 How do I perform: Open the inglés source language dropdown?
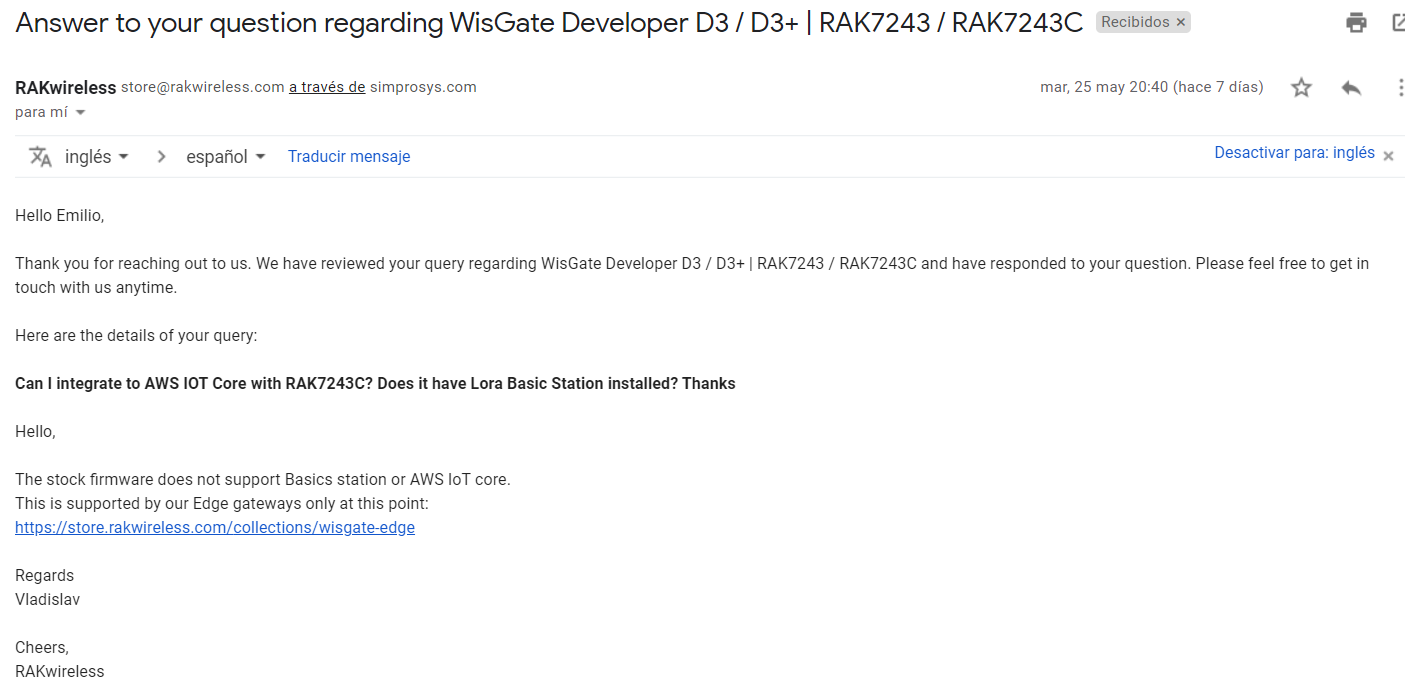click(x=97, y=157)
